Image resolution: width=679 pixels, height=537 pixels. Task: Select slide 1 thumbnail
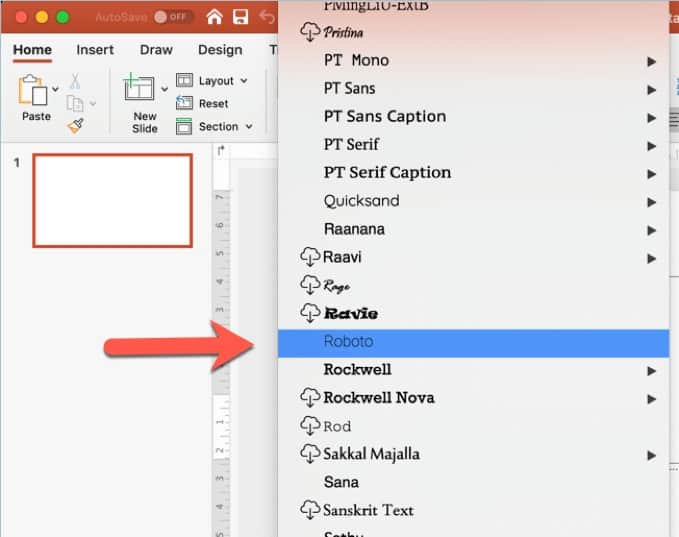coord(113,201)
